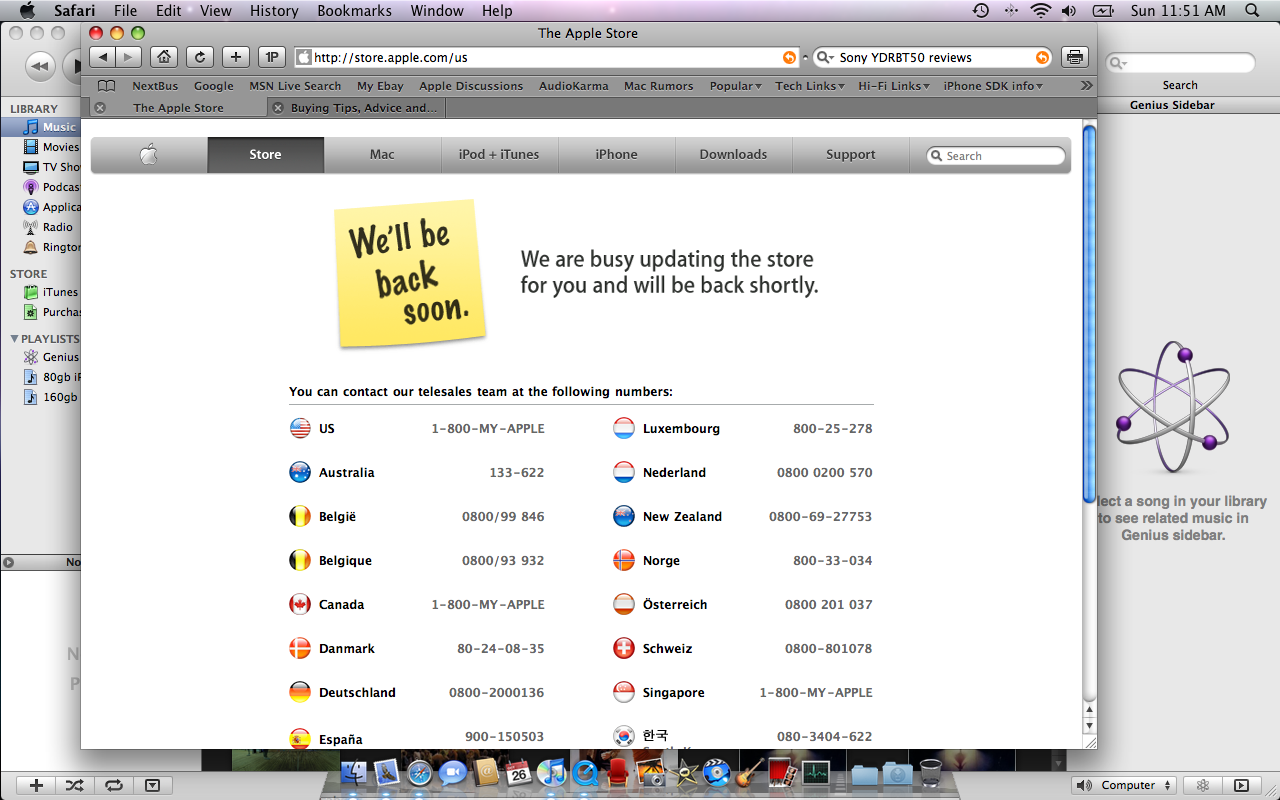Open the iPhone navigation tab
This screenshot has height=800, width=1280.
(x=616, y=154)
